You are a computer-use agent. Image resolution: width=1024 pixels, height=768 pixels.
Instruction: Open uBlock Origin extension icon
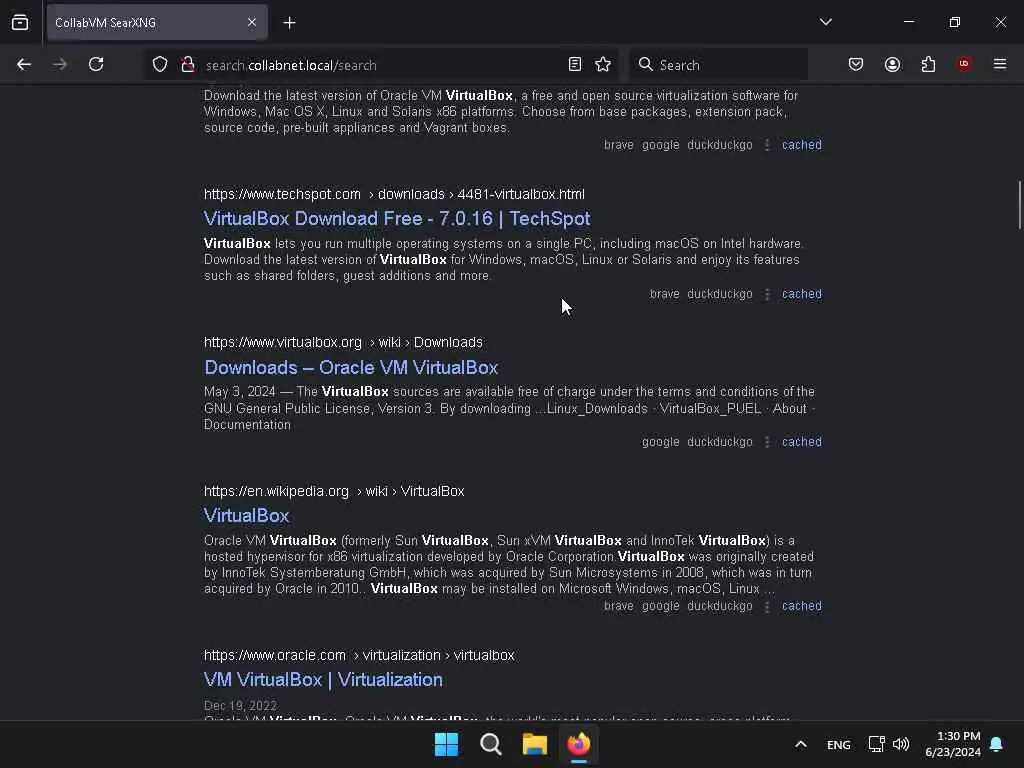click(964, 64)
